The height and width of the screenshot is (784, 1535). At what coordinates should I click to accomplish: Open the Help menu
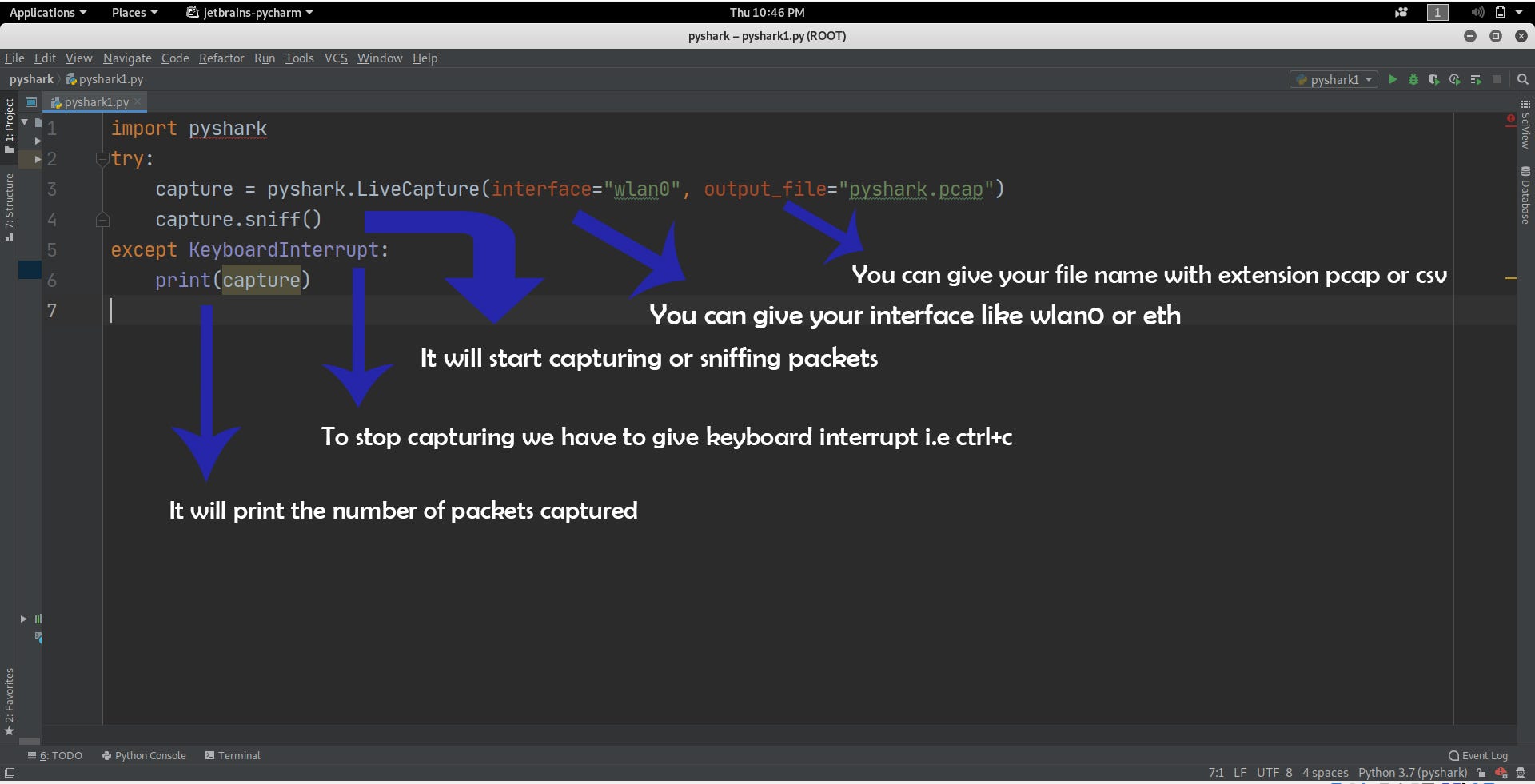click(425, 58)
